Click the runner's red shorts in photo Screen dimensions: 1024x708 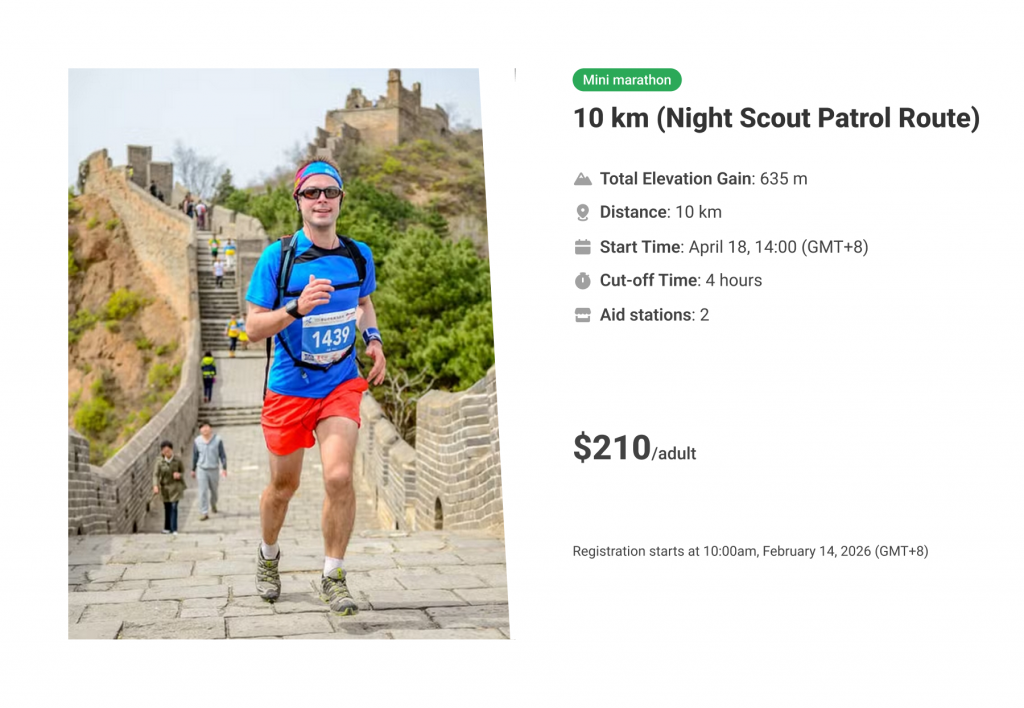coord(312,415)
